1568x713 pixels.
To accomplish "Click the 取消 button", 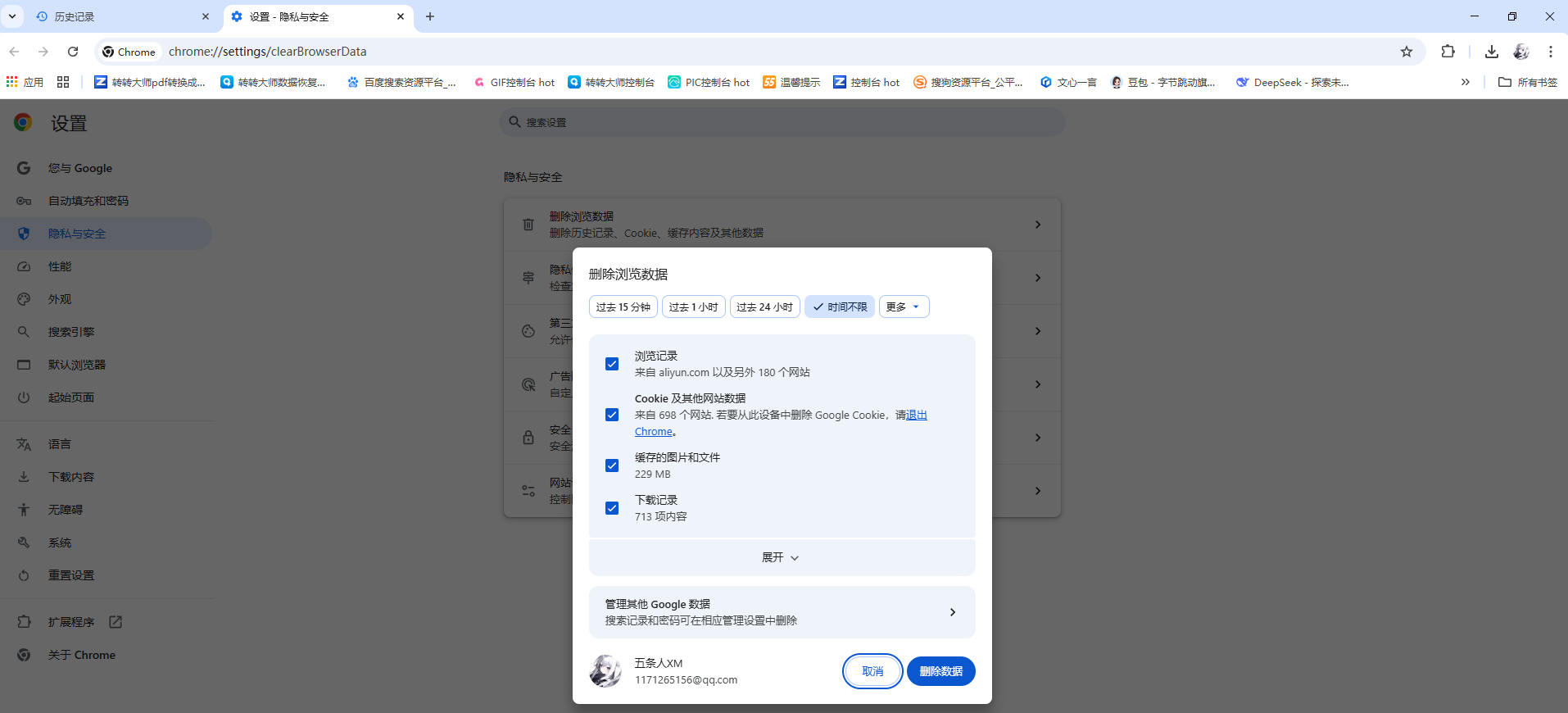I will 872,671.
